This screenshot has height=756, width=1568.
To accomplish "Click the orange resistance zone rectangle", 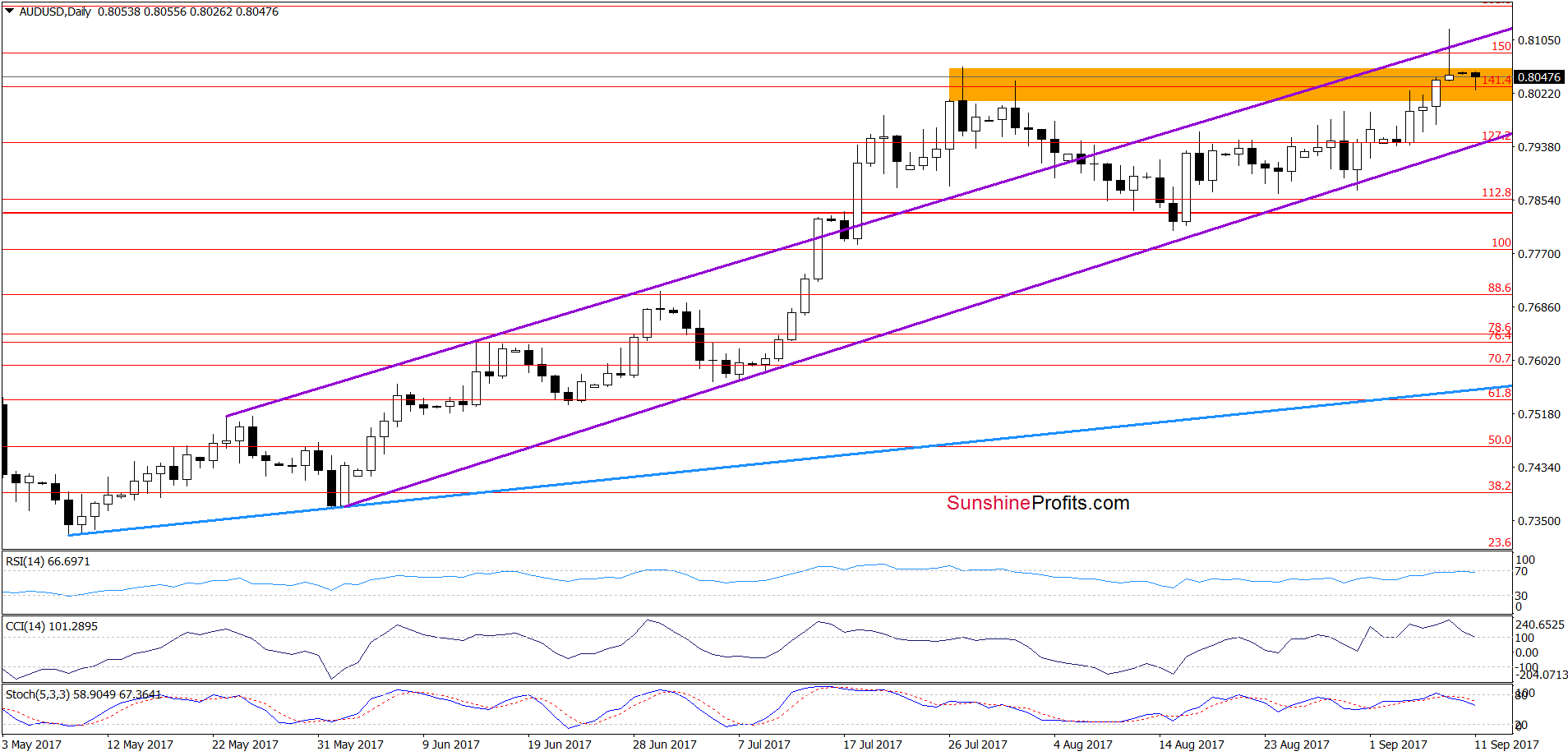I will (x=1230, y=85).
